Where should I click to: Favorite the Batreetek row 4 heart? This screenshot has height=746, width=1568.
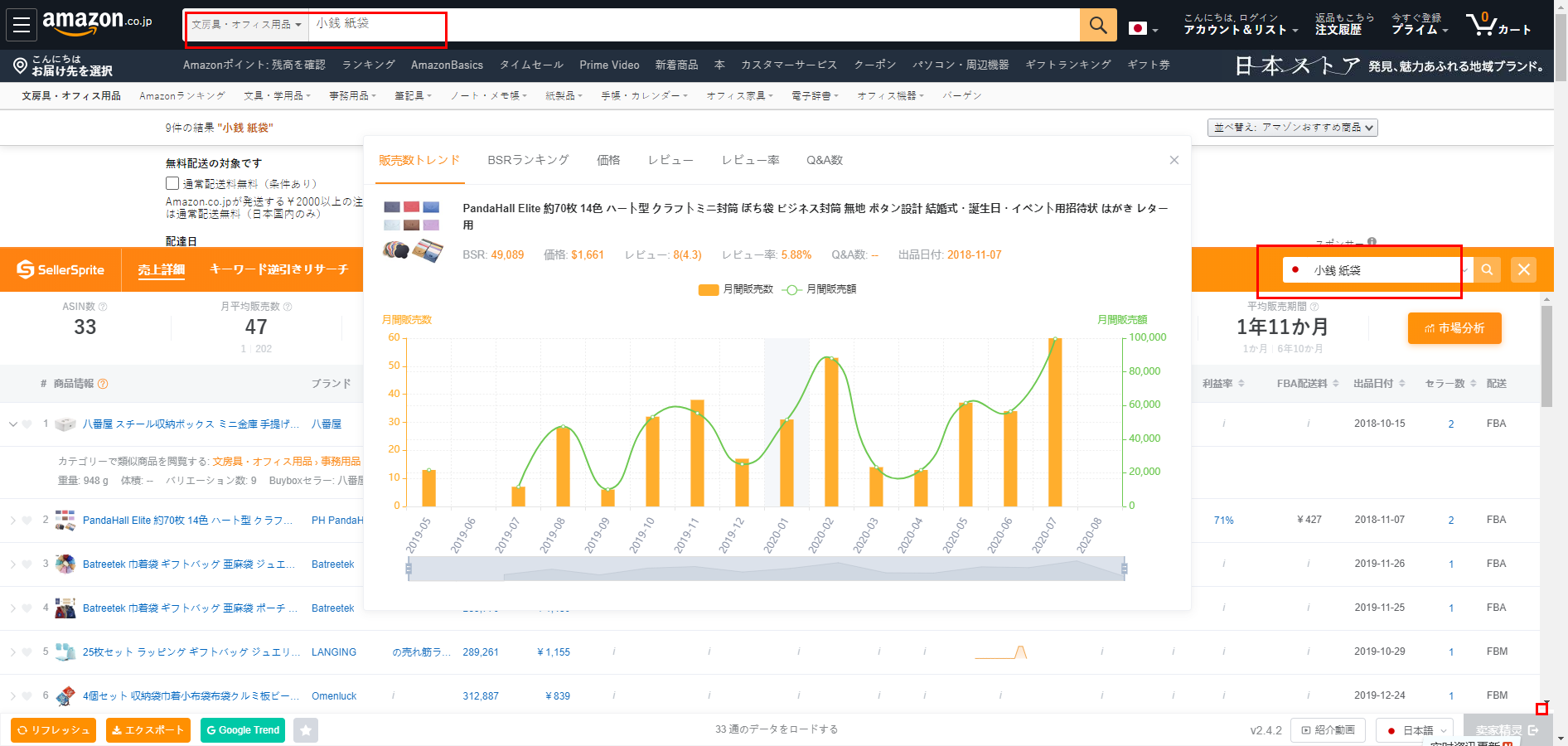(x=27, y=608)
